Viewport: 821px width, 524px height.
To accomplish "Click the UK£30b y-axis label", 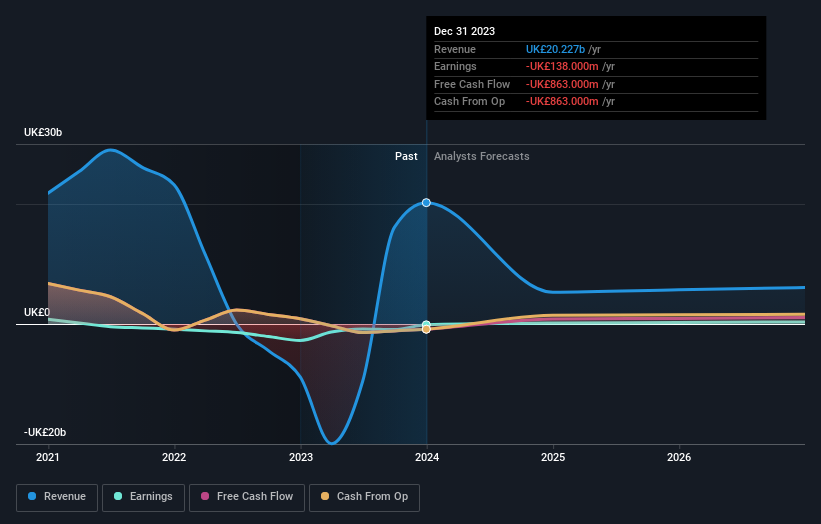I will [43, 132].
